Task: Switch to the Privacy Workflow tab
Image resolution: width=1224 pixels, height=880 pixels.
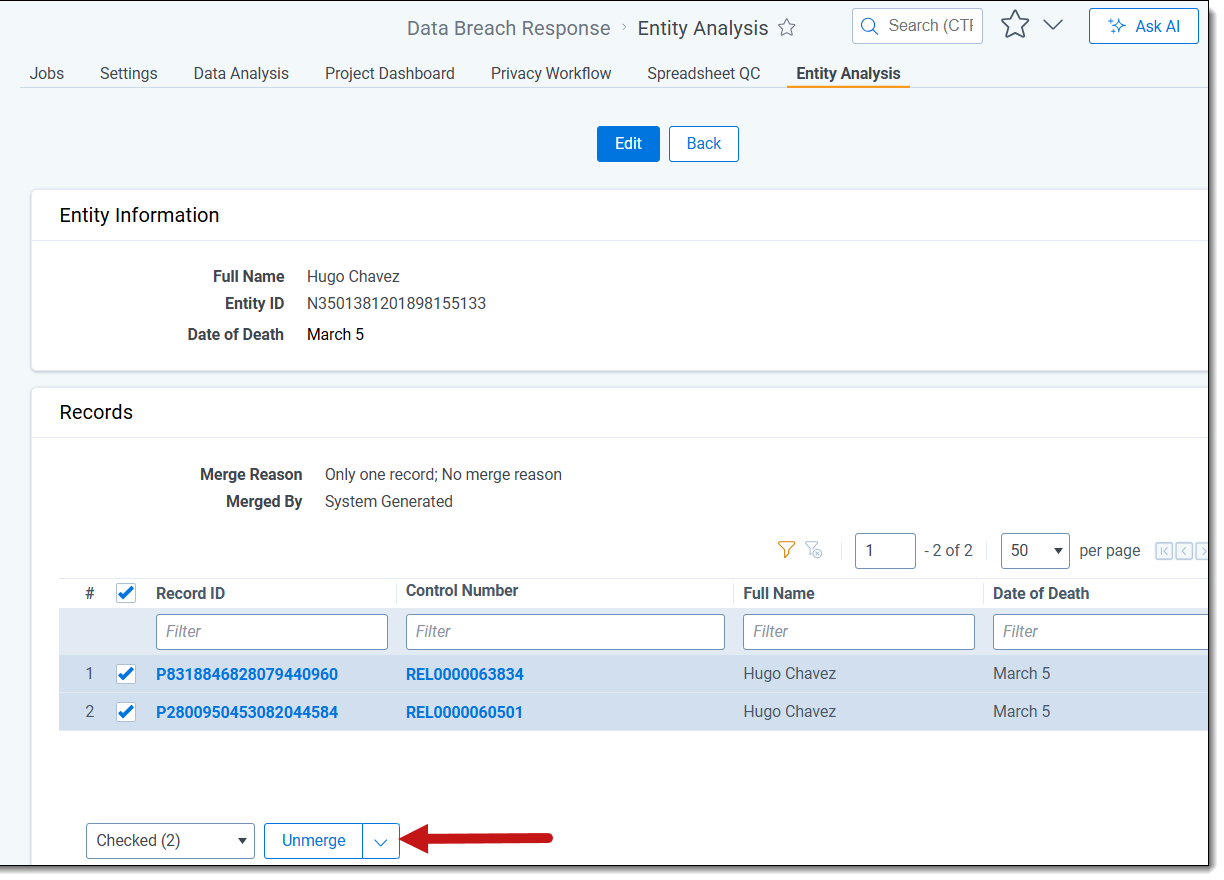Action: coord(551,73)
